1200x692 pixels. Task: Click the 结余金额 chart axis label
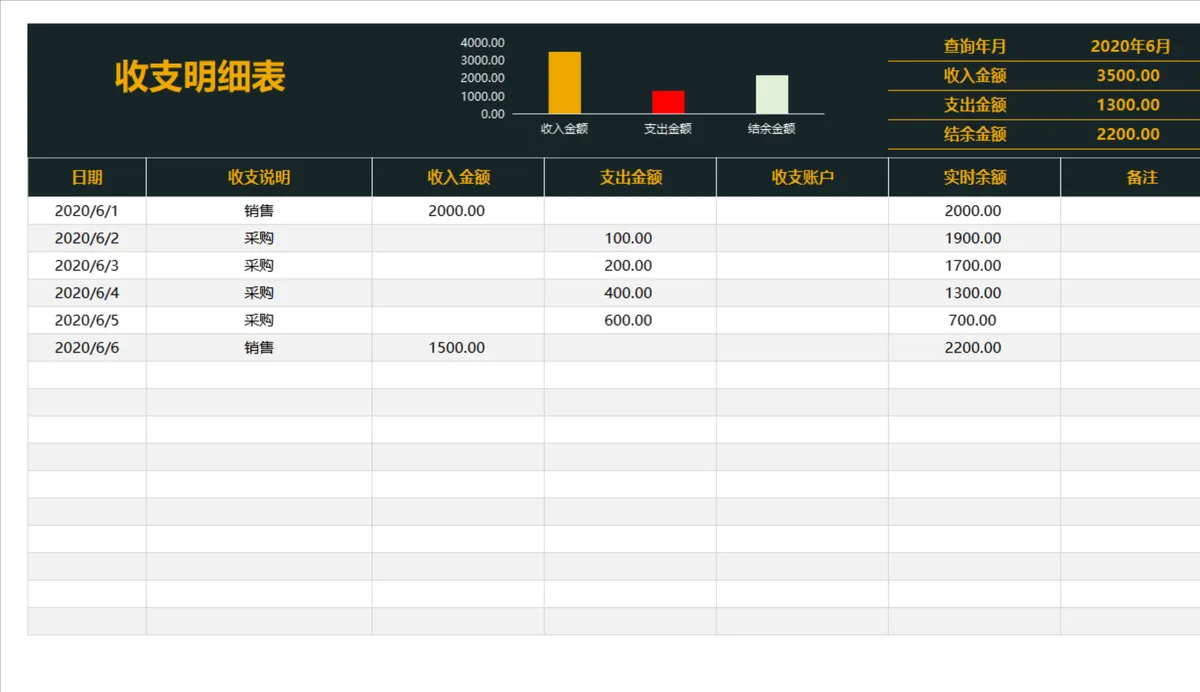(772, 129)
